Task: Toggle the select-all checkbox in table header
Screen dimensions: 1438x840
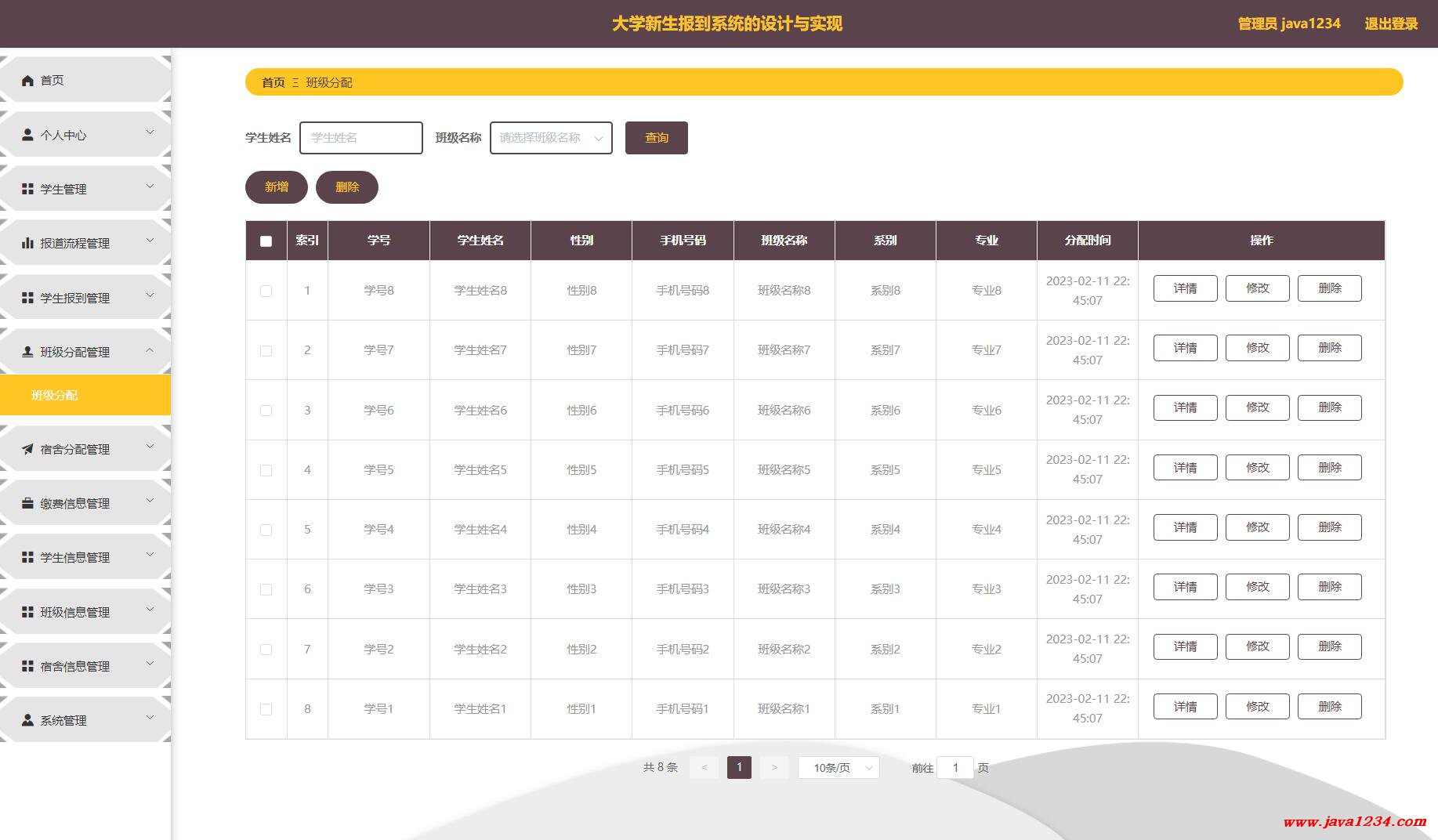Action: point(266,241)
